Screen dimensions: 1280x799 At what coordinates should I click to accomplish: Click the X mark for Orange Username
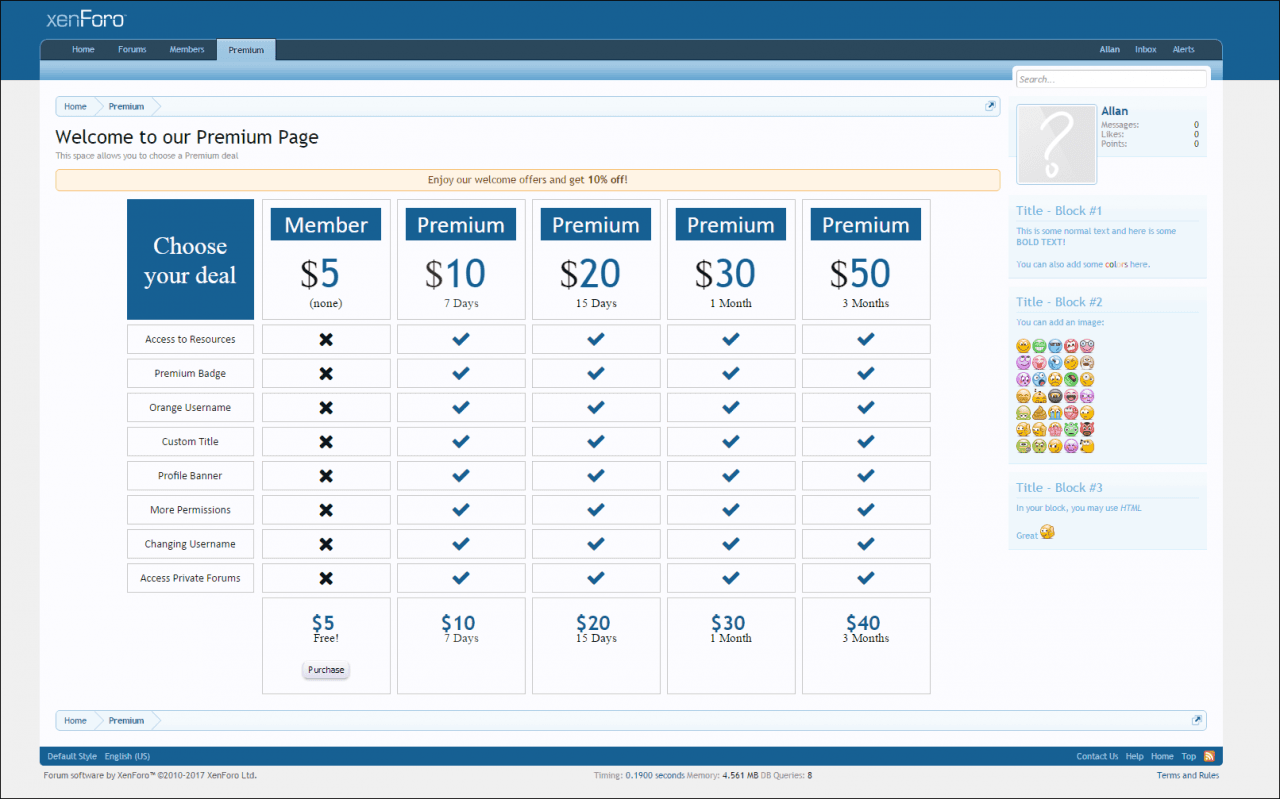tap(326, 407)
